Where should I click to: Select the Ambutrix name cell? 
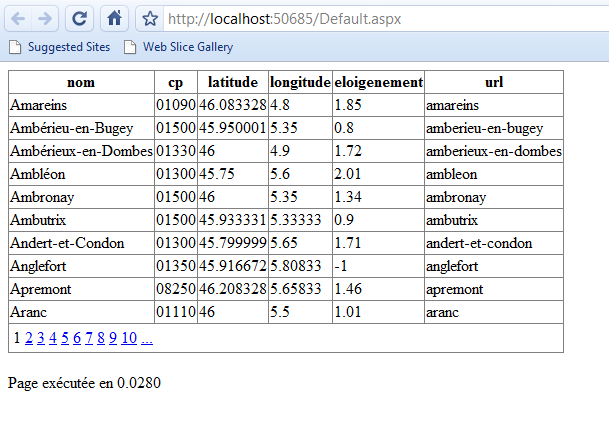point(81,220)
